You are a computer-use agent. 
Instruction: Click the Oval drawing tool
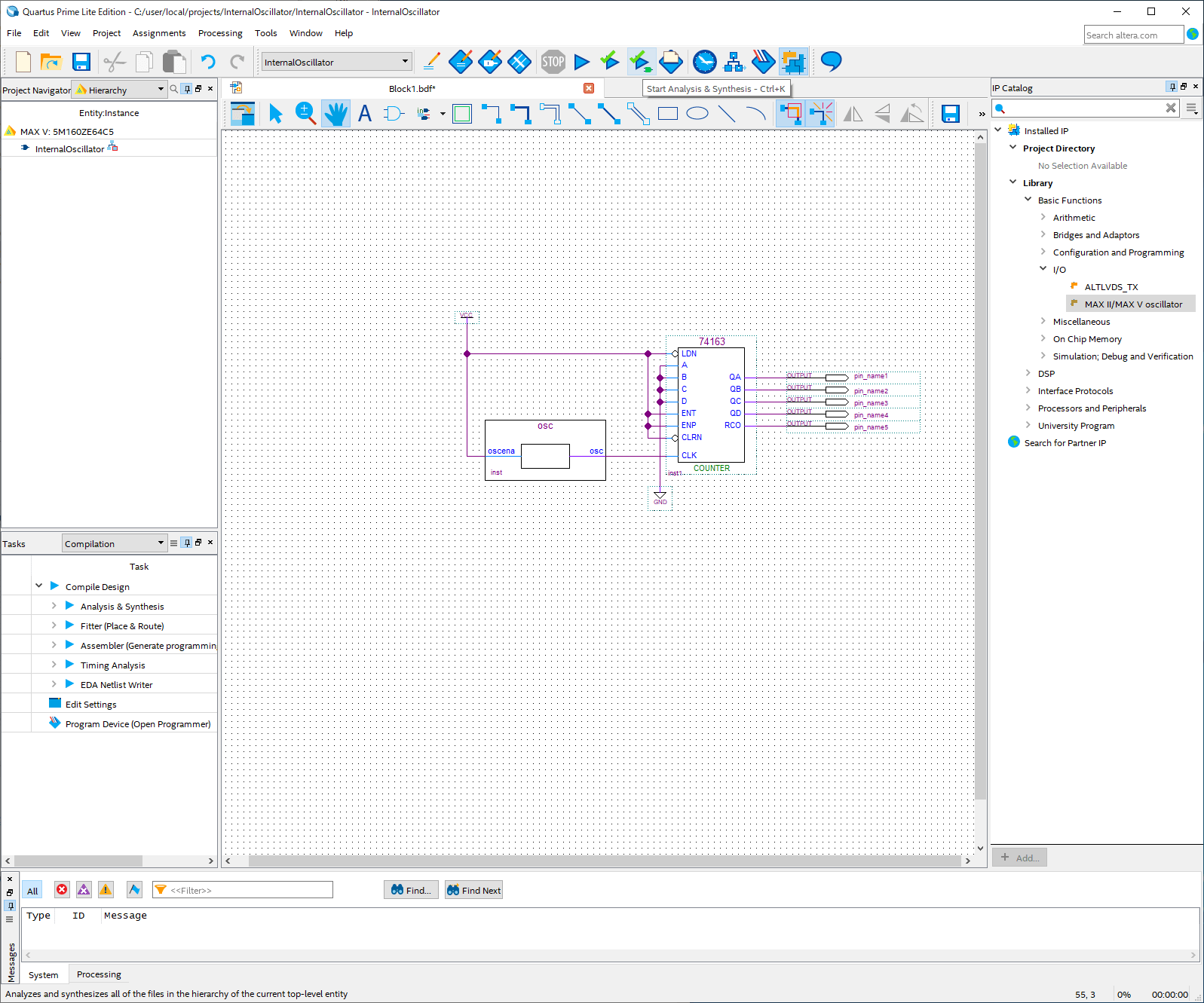coord(697,114)
